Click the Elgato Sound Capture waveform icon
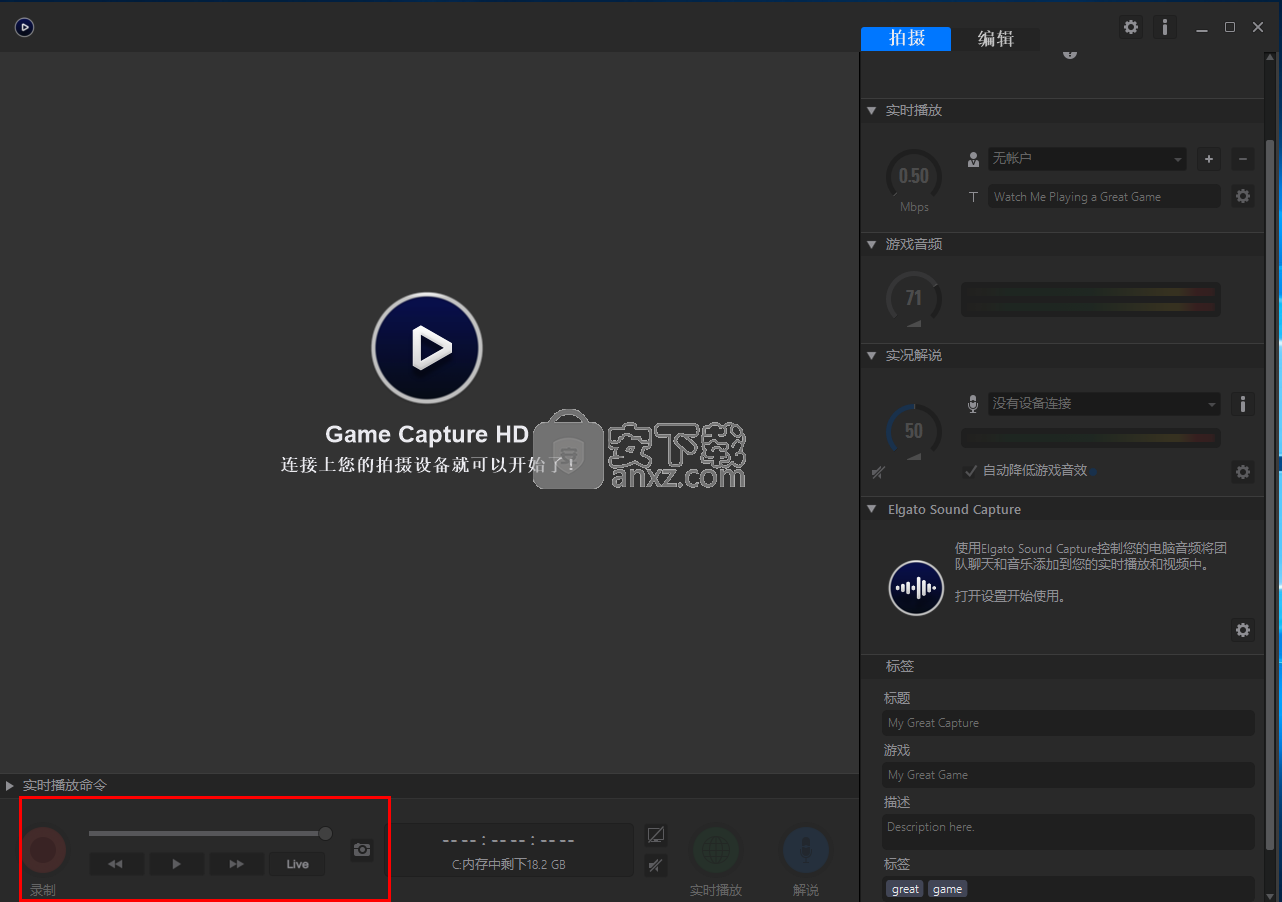 click(916, 587)
